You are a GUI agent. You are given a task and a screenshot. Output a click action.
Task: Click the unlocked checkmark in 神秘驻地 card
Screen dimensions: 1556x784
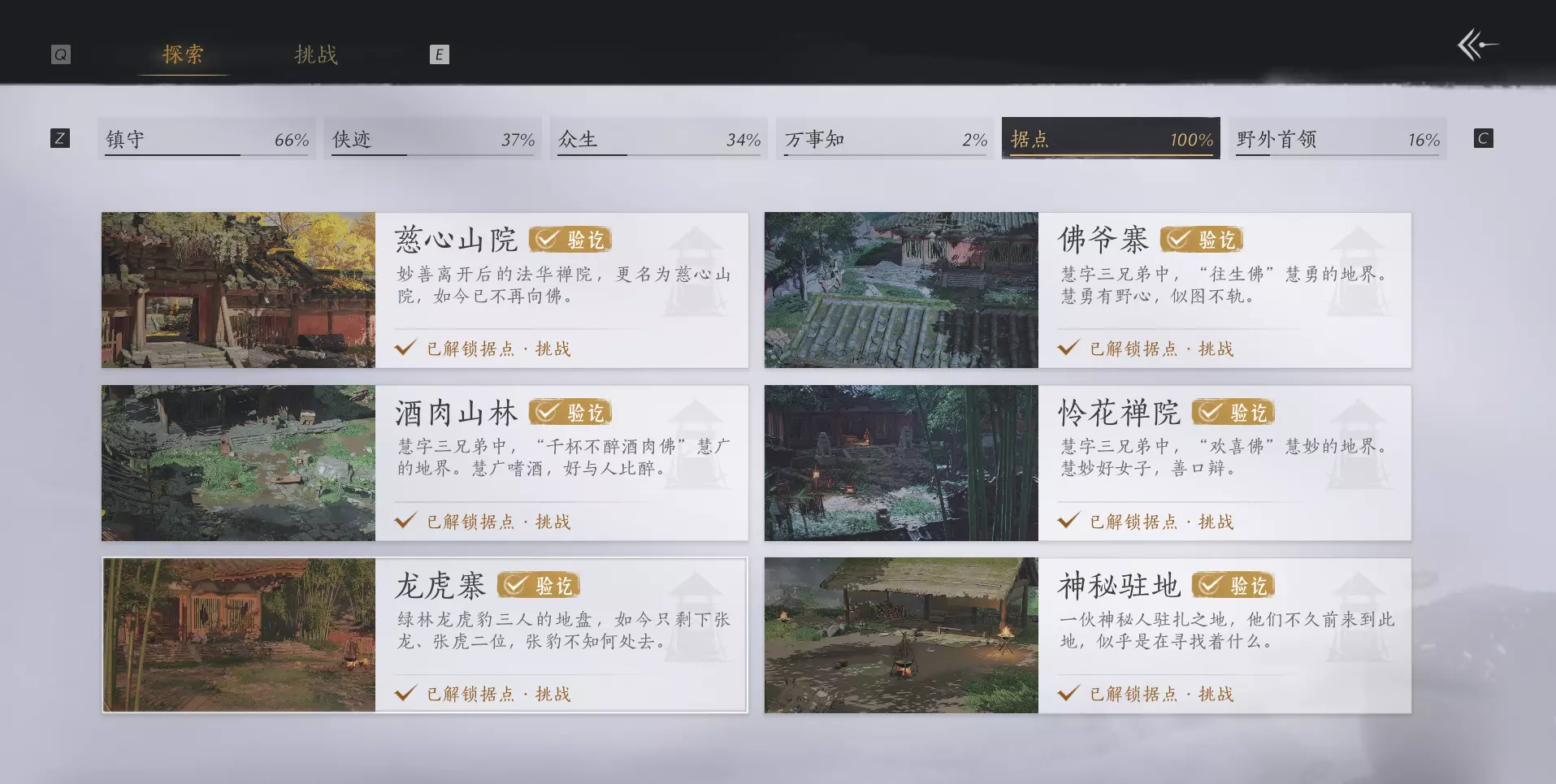(x=1068, y=693)
